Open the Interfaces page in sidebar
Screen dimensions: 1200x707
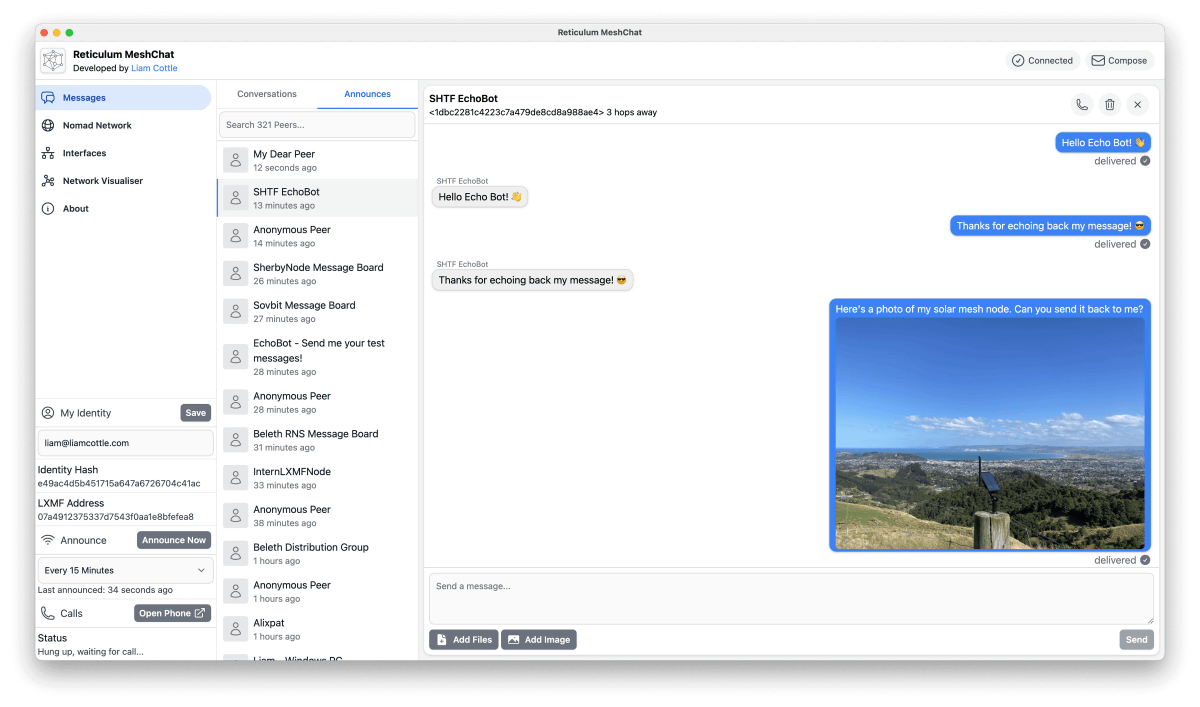click(84, 153)
